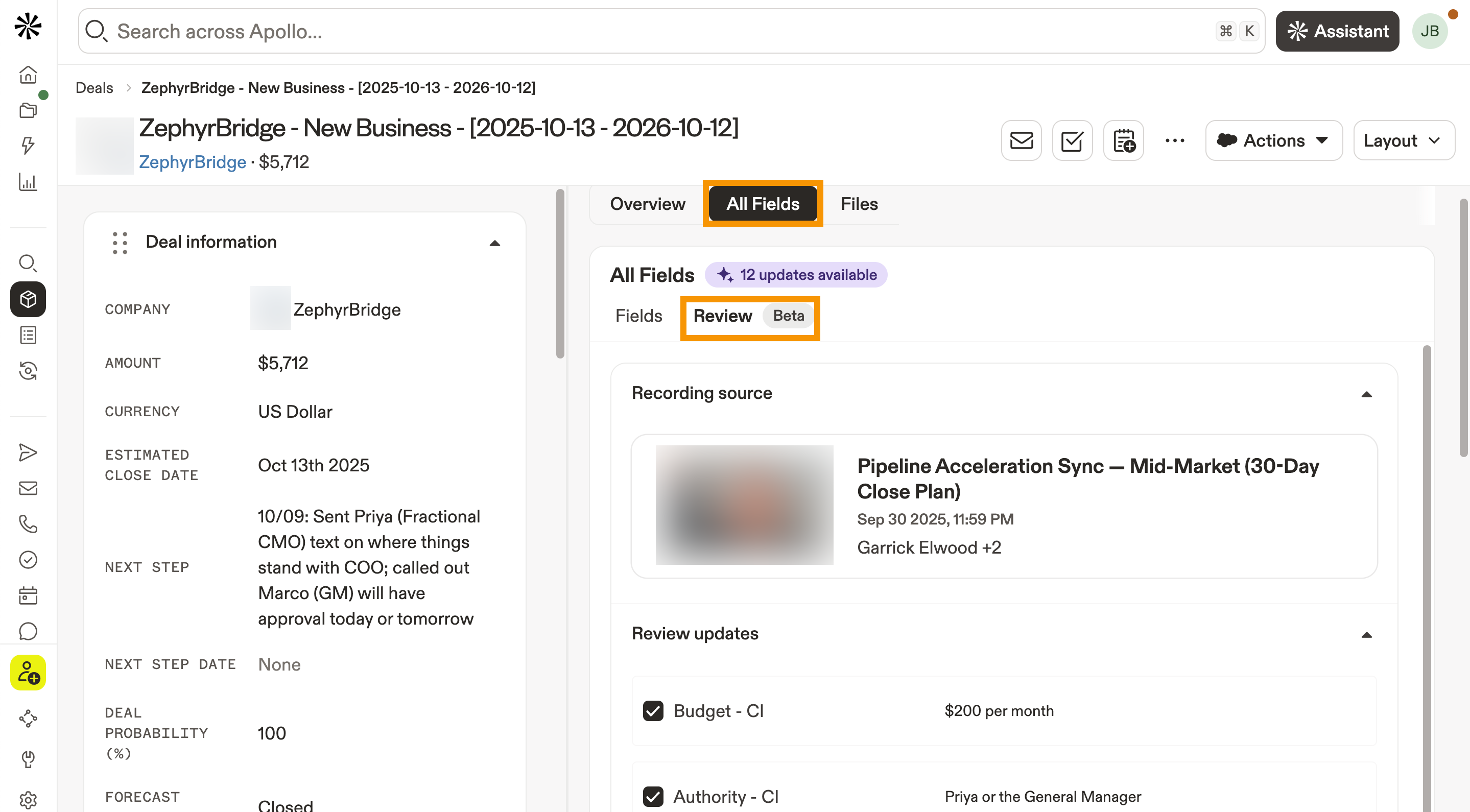Click the schedule meeting calendar-plus icon
1470x812 pixels.
pyautogui.click(x=1123, y=140)
